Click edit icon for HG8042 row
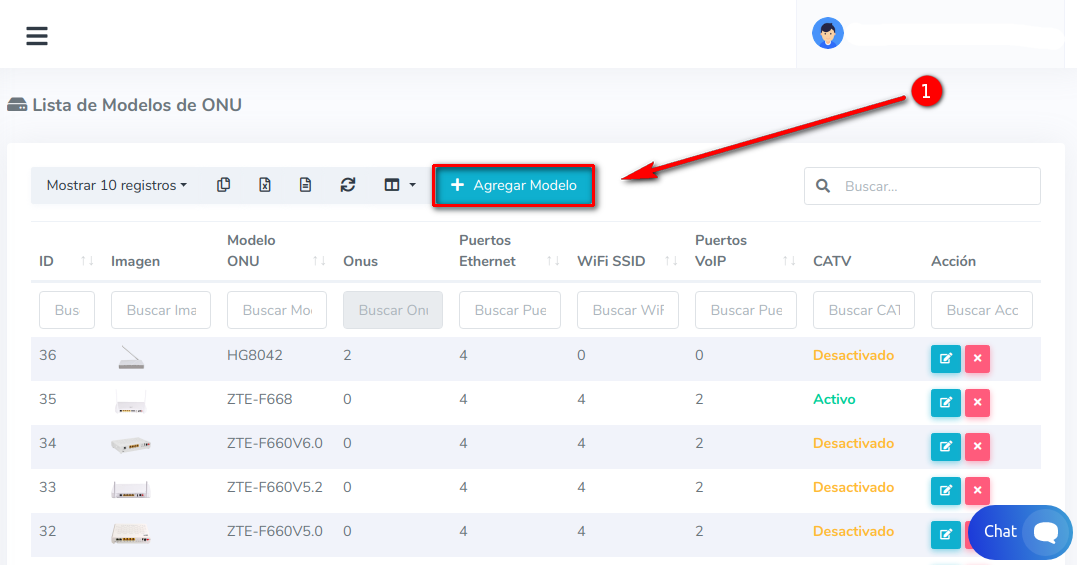The image size is (1077, 565). tap(945, 359)
